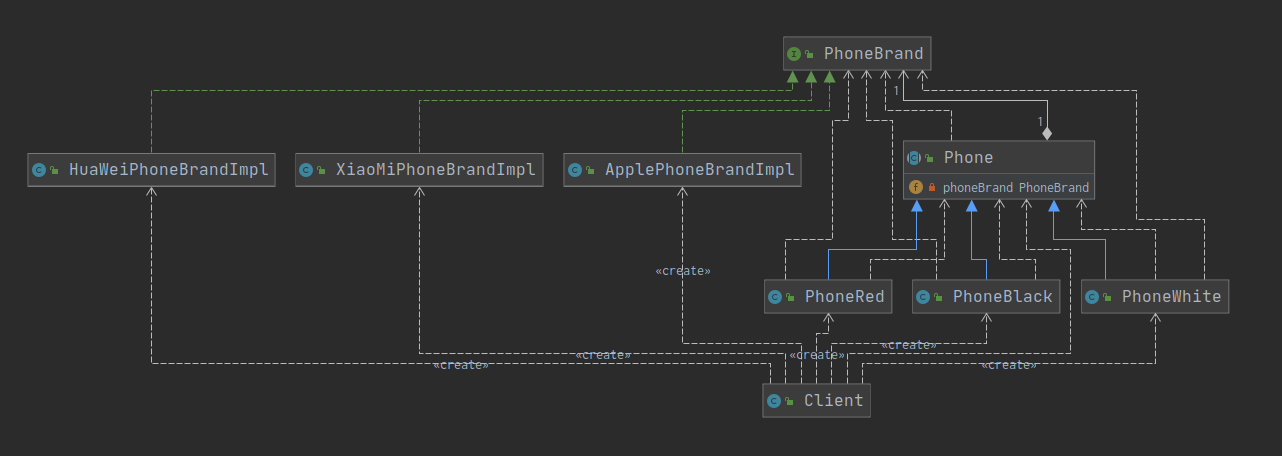Select the HuaWeiPhoneBrandImpl class label
1282x456 pixels.
coord(168,170)
